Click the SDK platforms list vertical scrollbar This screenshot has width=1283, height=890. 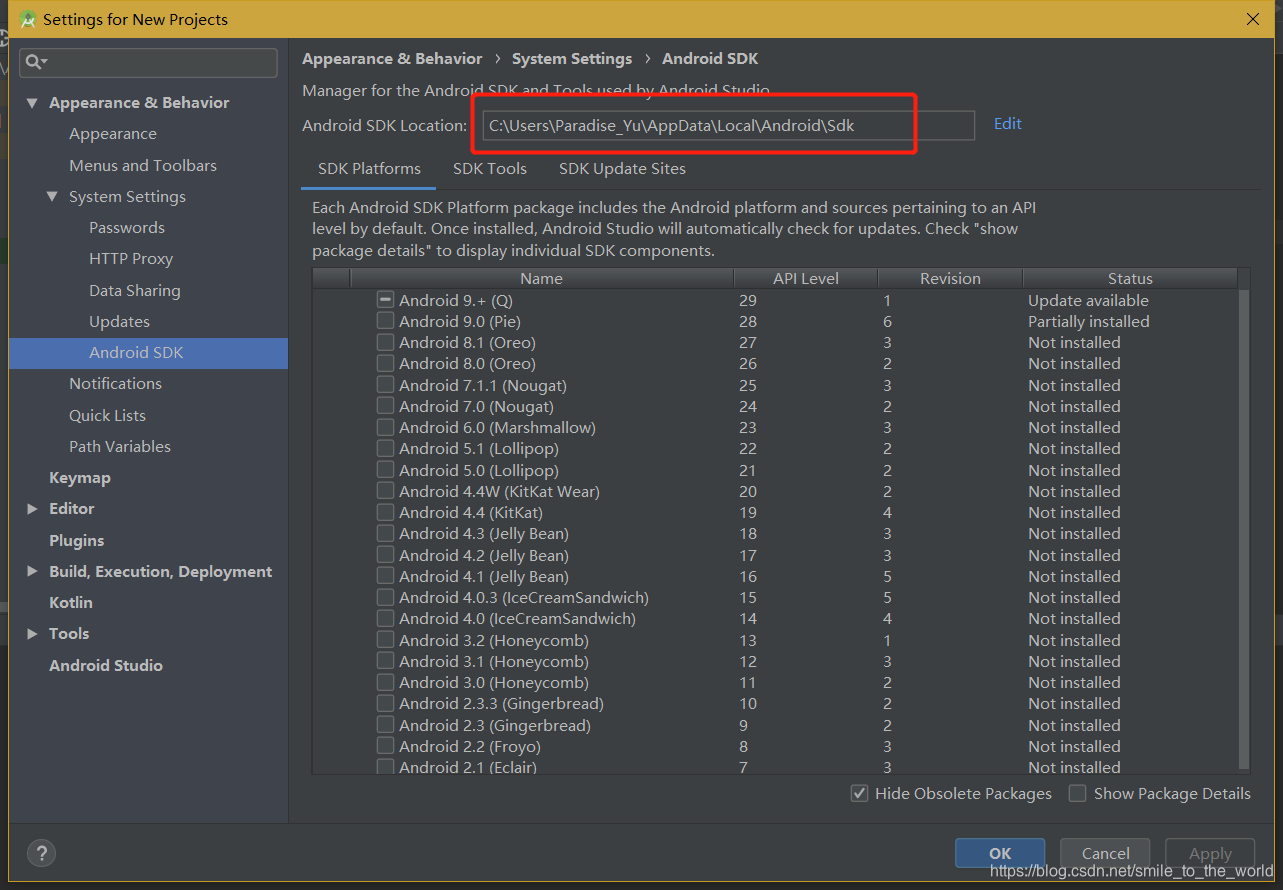1244,530
